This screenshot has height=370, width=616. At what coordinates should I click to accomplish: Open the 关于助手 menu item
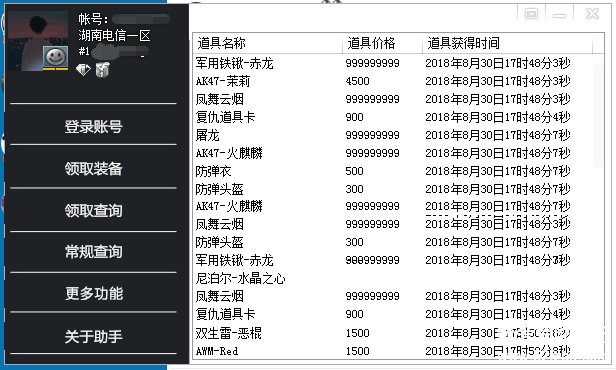click(94, 337)
